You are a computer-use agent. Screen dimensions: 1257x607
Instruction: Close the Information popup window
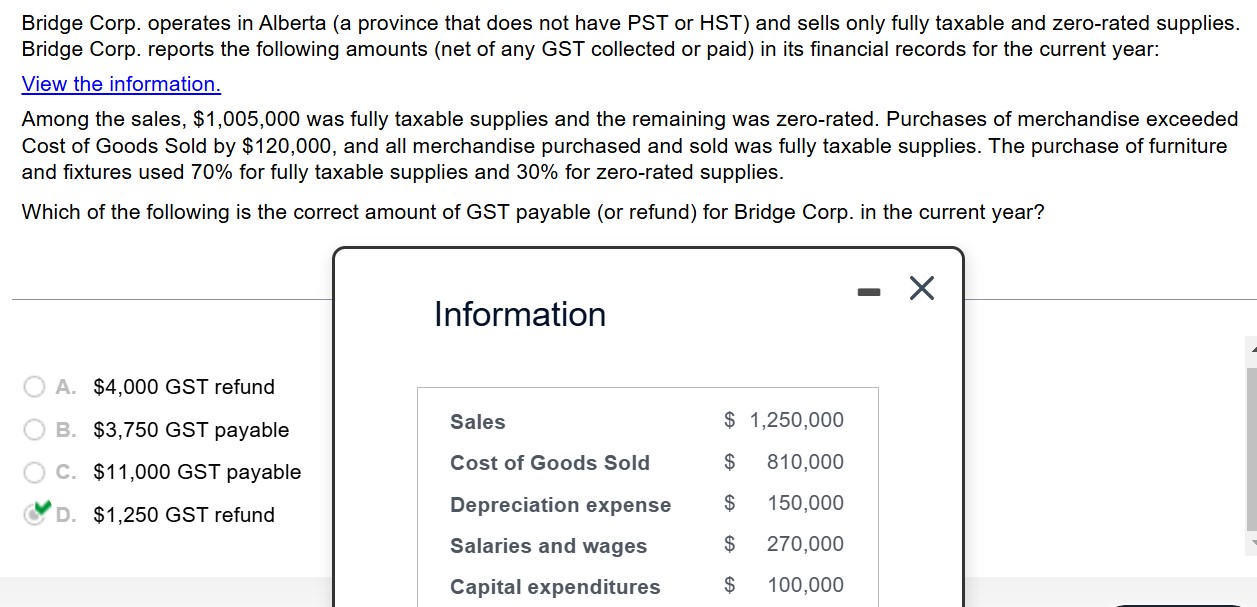click(919, 288)
